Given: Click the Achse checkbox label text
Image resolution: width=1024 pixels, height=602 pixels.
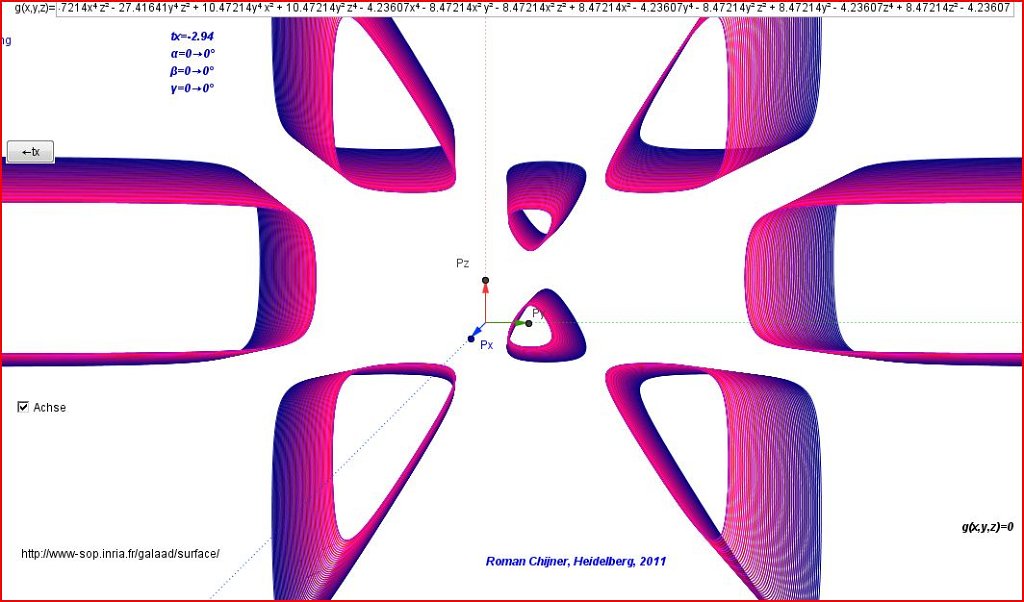Looking at the screenshot, I should tap(50, 408).
